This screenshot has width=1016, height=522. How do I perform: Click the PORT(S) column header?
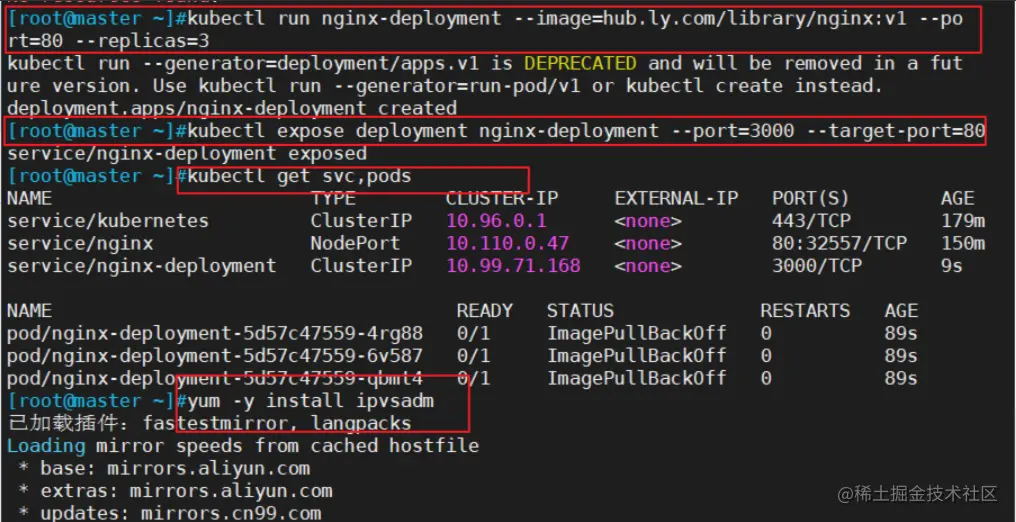coord(811,198)
